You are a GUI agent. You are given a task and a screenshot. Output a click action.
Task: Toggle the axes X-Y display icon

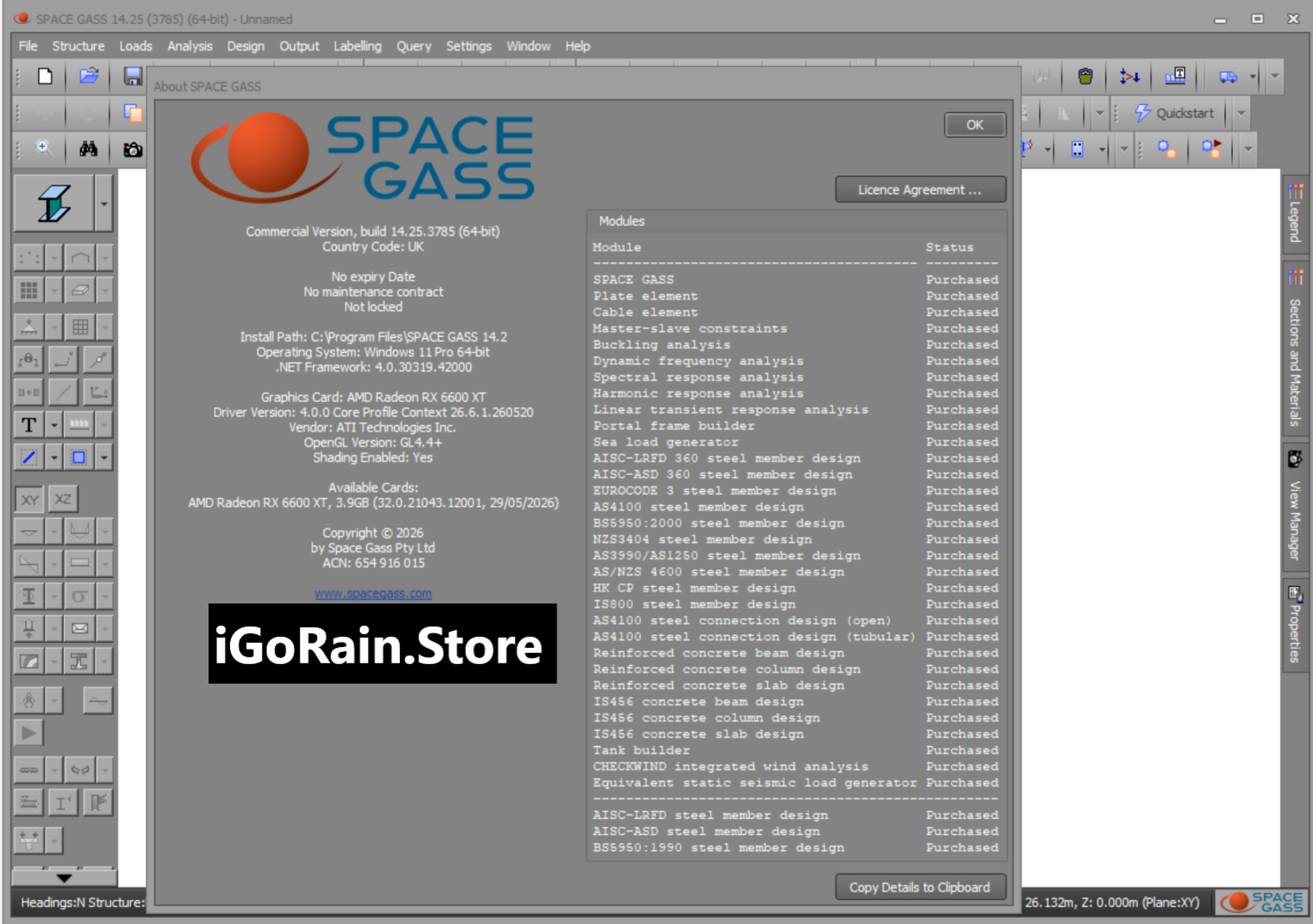(97, 392)
